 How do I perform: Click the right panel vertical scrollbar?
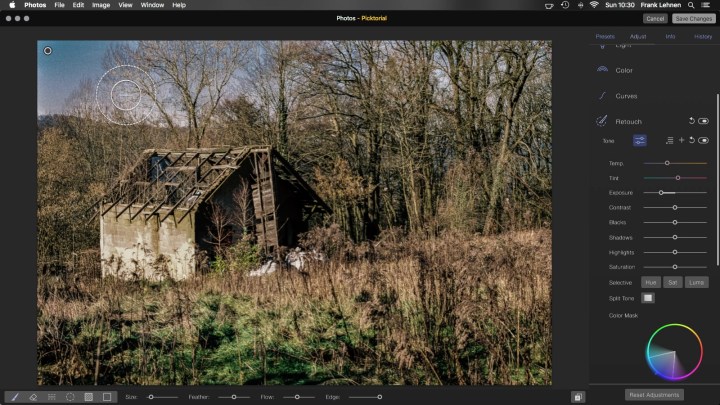[717, 179]
